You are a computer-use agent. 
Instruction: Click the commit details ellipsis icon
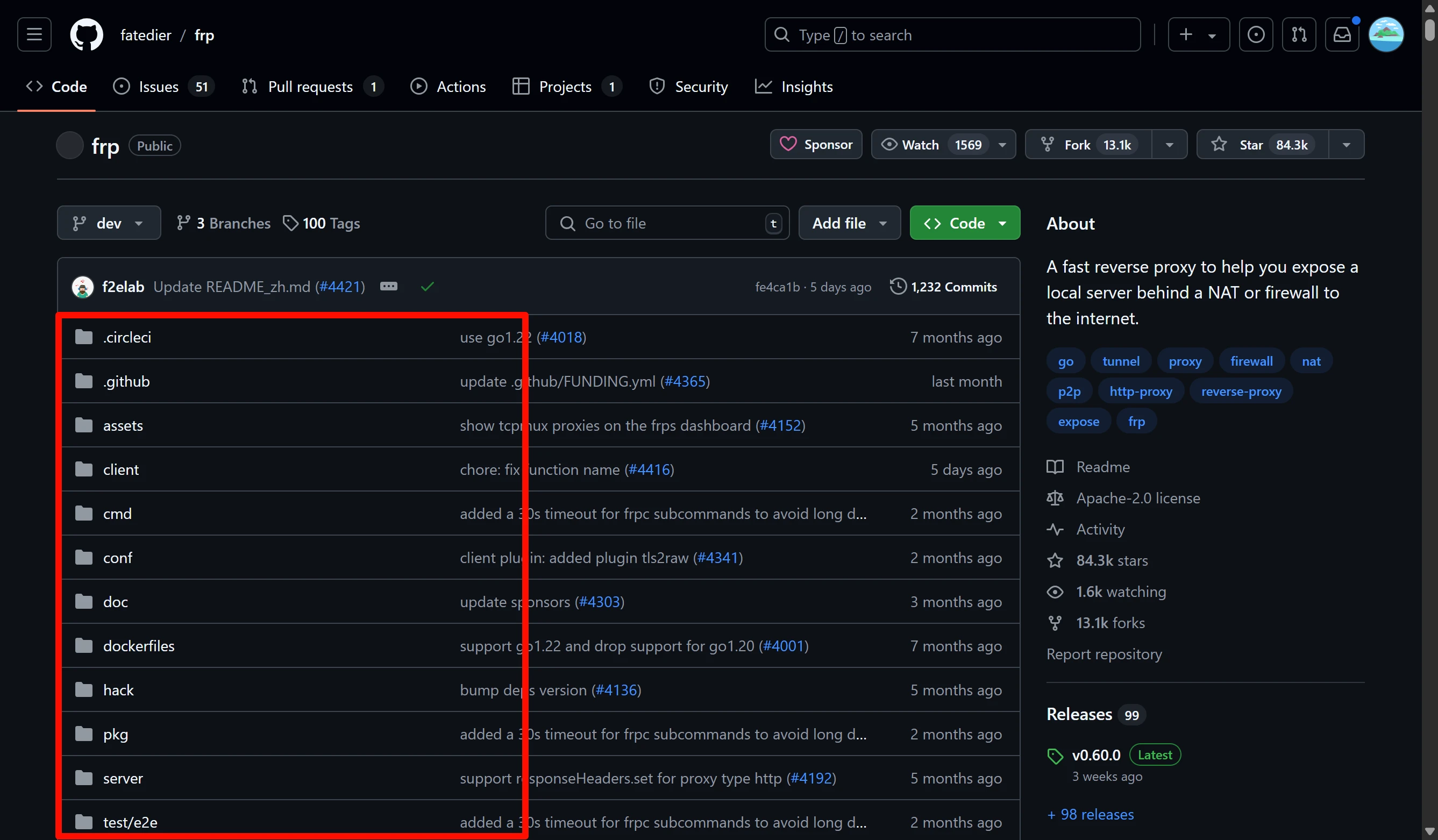point(389,287)
